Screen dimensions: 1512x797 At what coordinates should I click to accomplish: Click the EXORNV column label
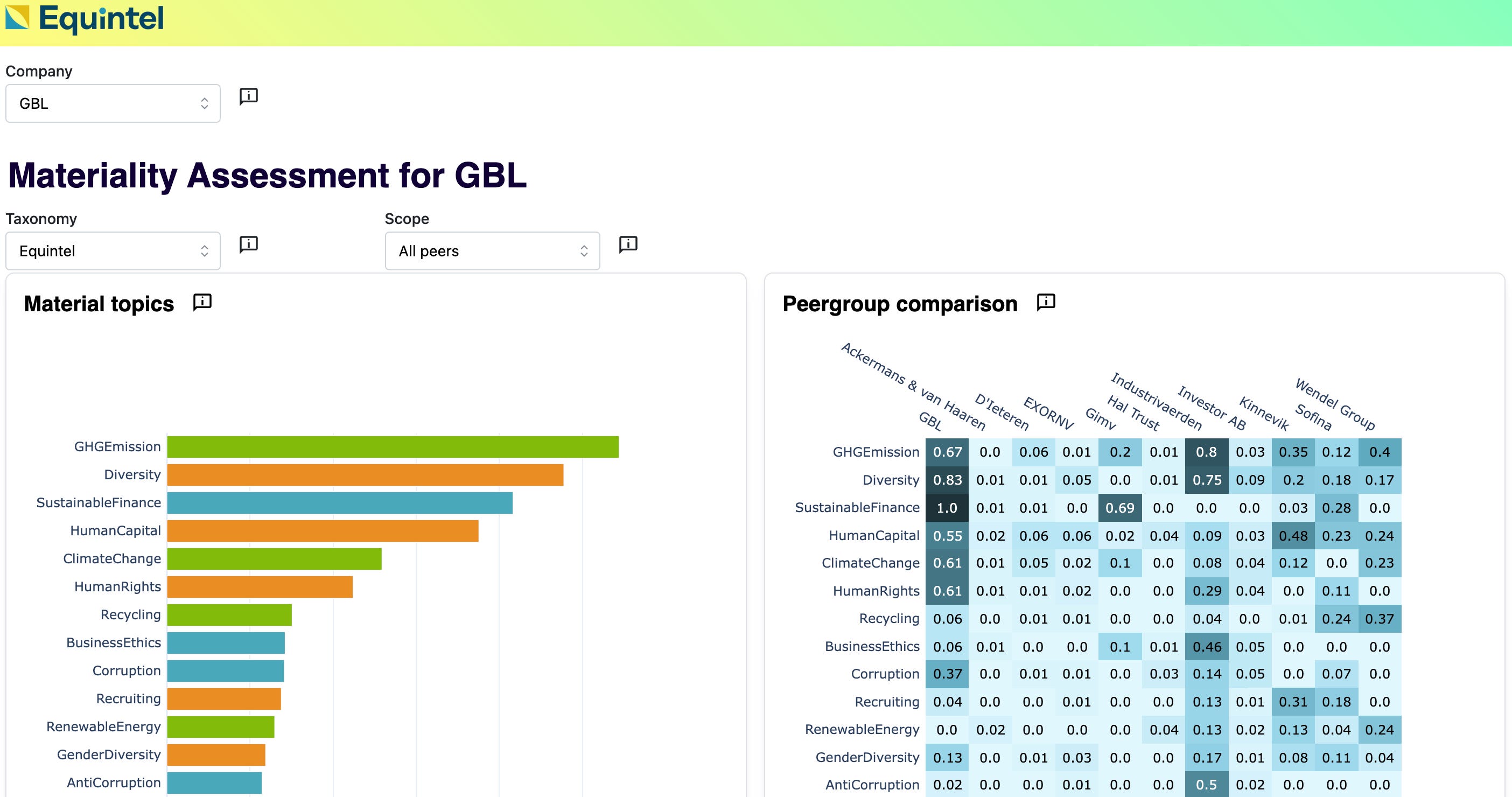tap(1048, 413)
